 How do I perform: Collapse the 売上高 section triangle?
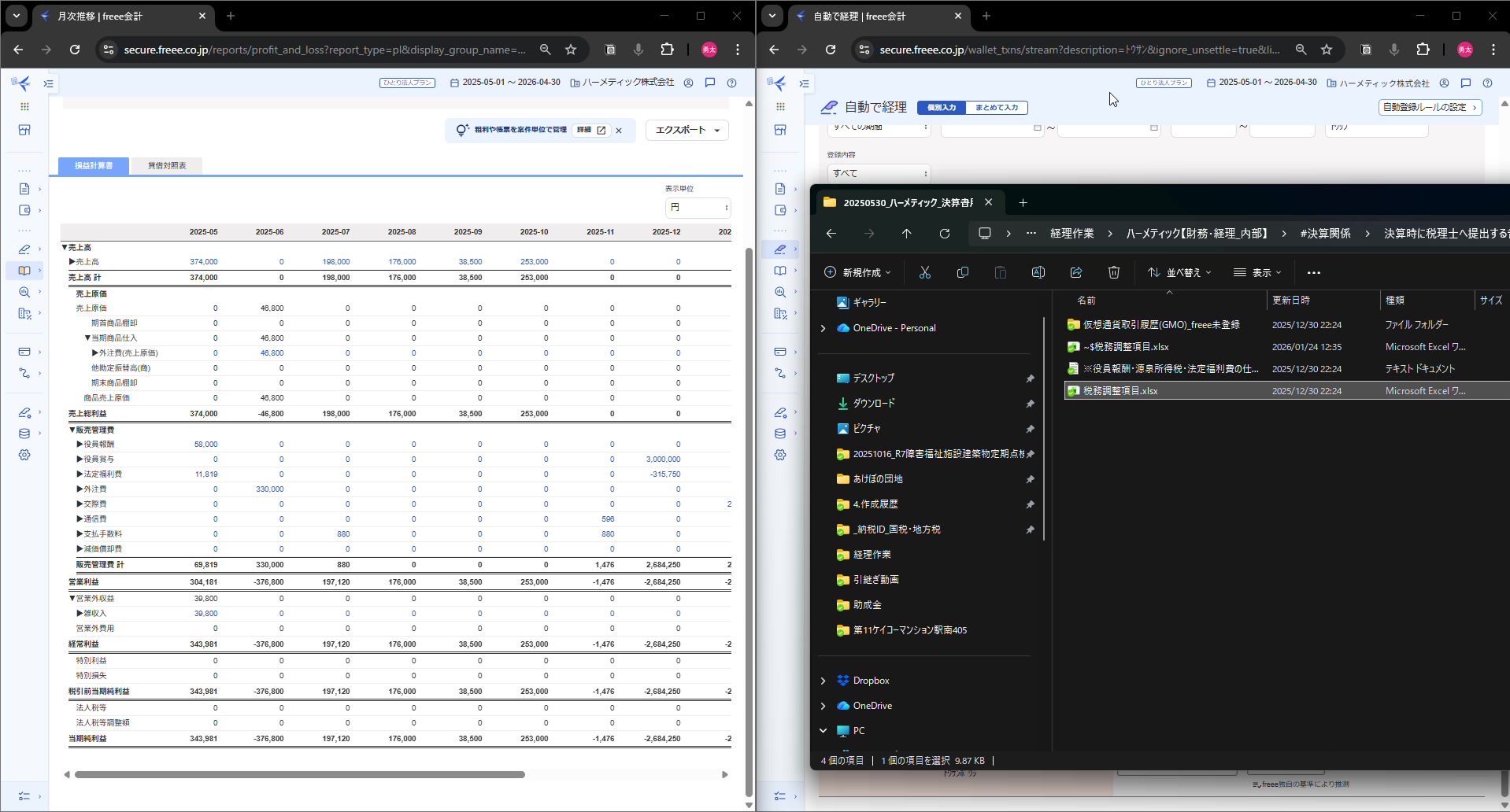(65, 247)
